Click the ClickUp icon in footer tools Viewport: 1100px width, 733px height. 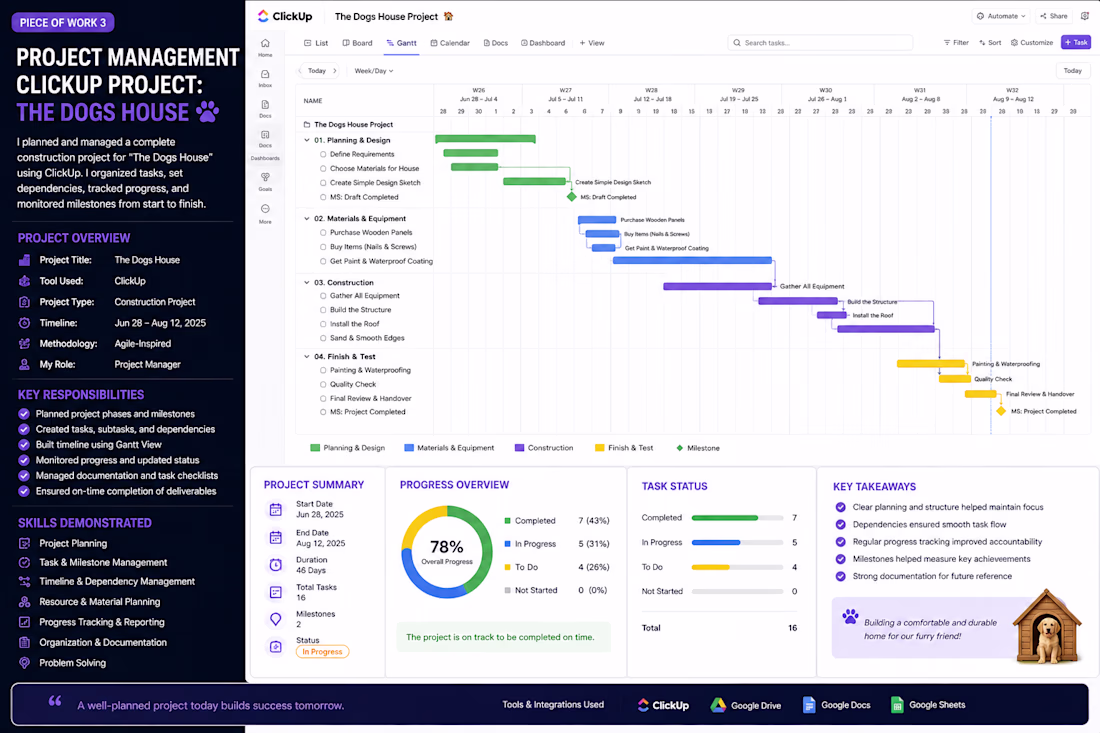click(x=643, y=705)
